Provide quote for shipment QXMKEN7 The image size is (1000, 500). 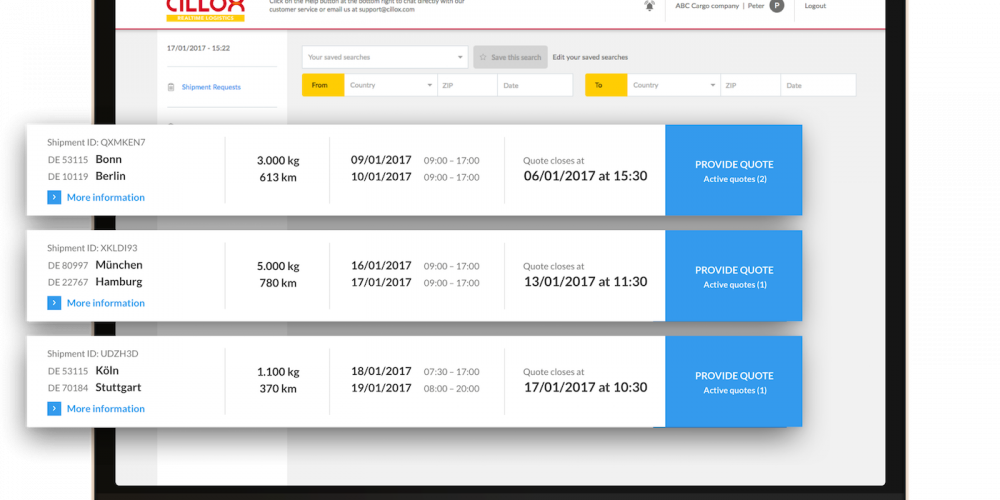[x=734, y=170]
